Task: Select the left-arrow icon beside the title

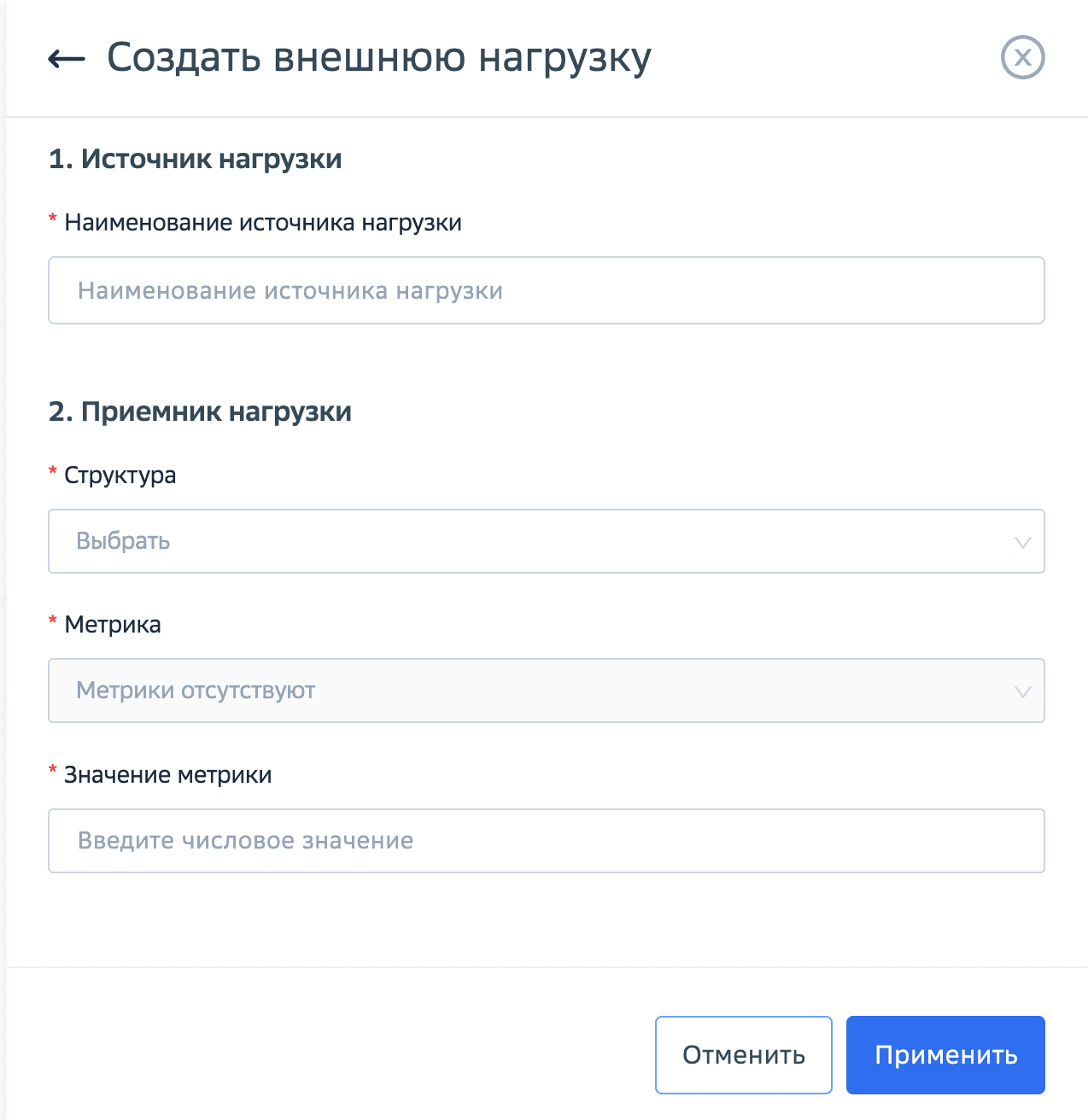Action: click(67, 57)
